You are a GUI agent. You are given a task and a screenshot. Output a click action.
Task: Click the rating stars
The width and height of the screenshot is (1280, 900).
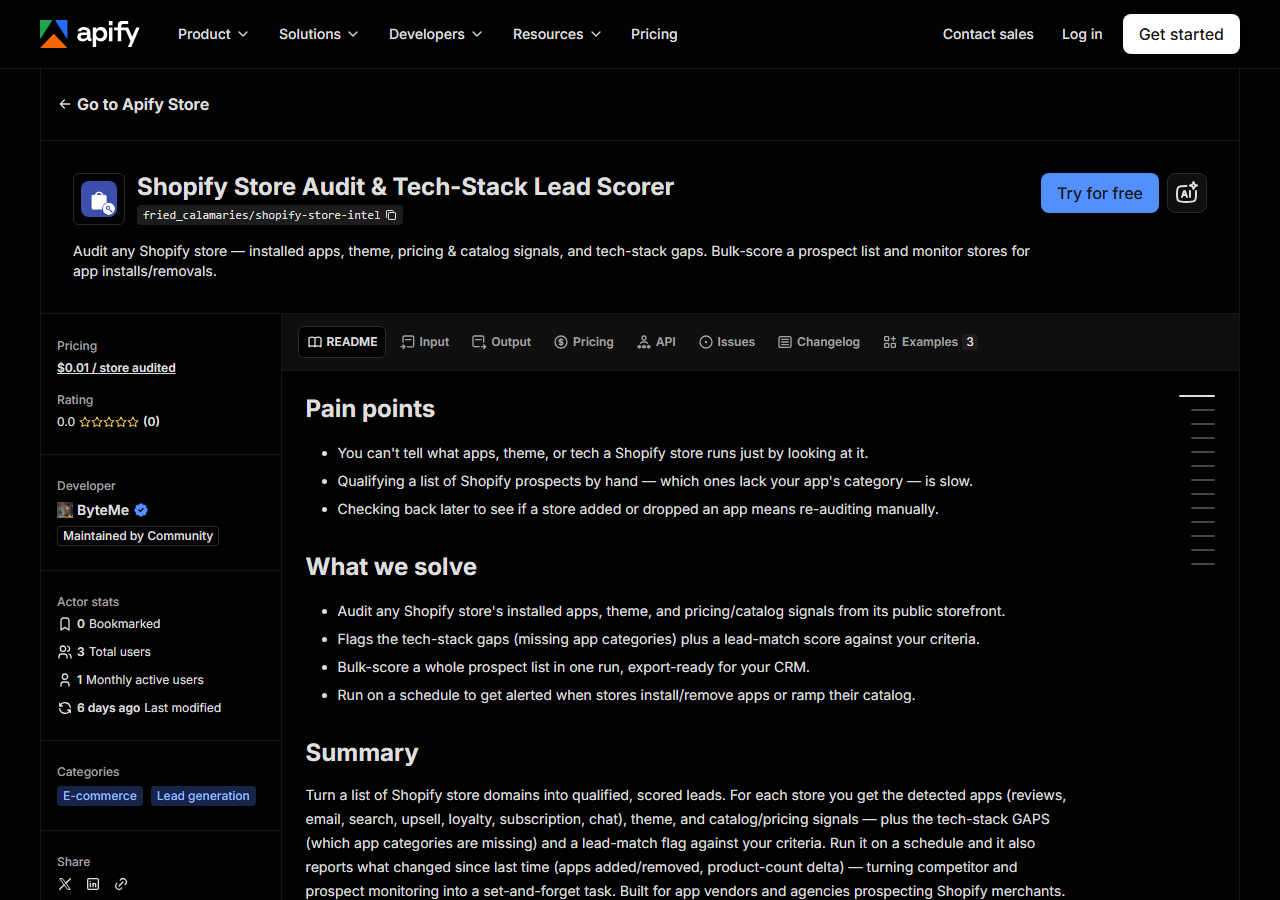[x=109, y=422]
